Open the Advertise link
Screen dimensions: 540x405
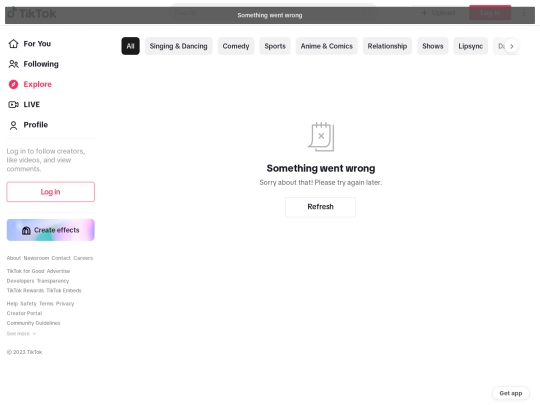[58, 271]
